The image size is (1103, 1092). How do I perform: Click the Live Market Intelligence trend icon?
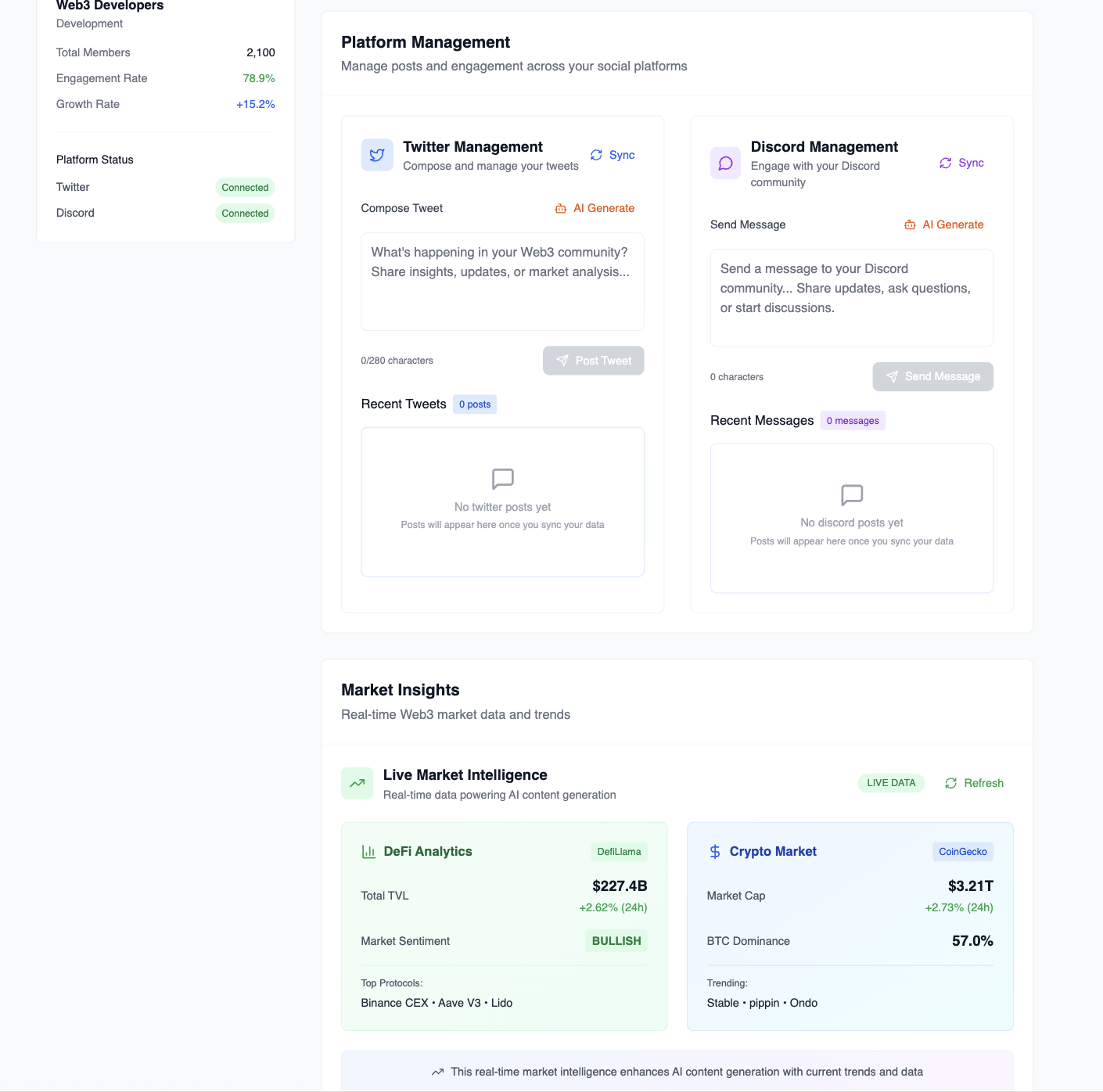[x=357, y=783]
